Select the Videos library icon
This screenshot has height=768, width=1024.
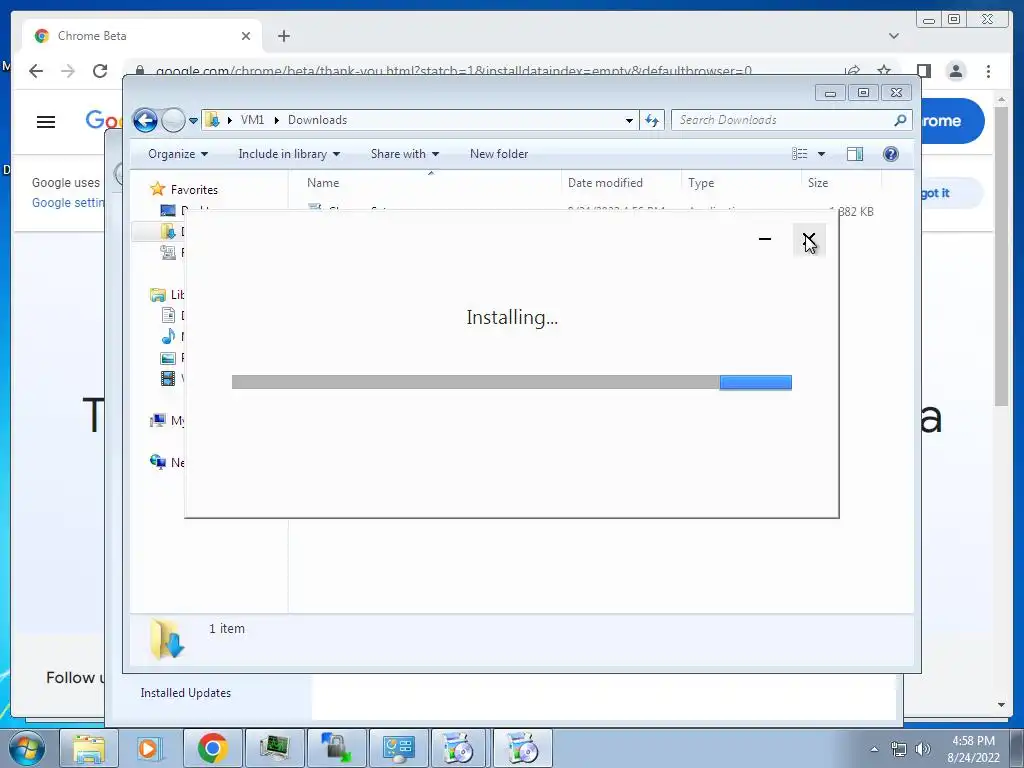pos(168,378)
